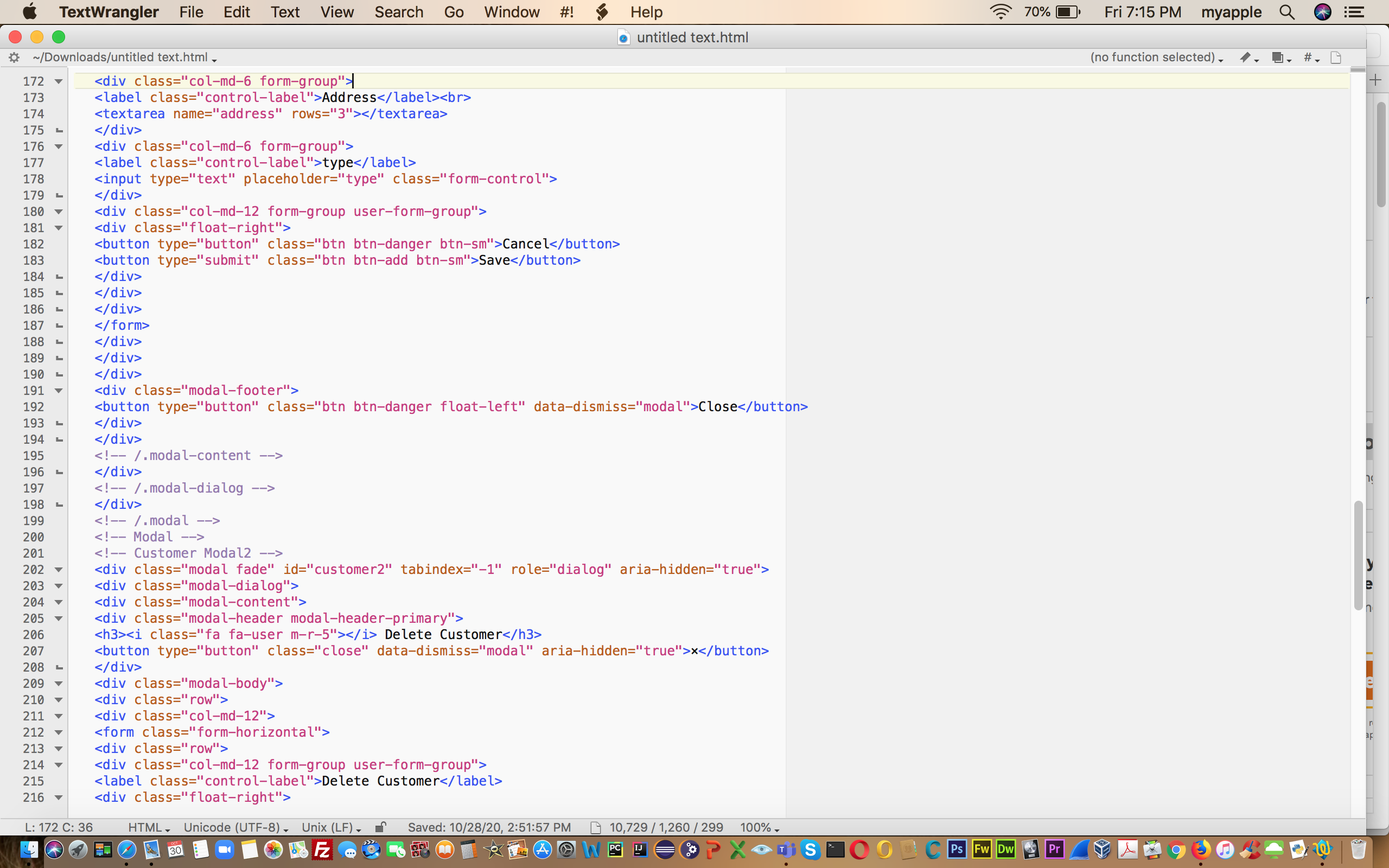This screenshot has height=868, width=1389.
Task: Open the includes document popup icon
Action: pos(1281,58)
